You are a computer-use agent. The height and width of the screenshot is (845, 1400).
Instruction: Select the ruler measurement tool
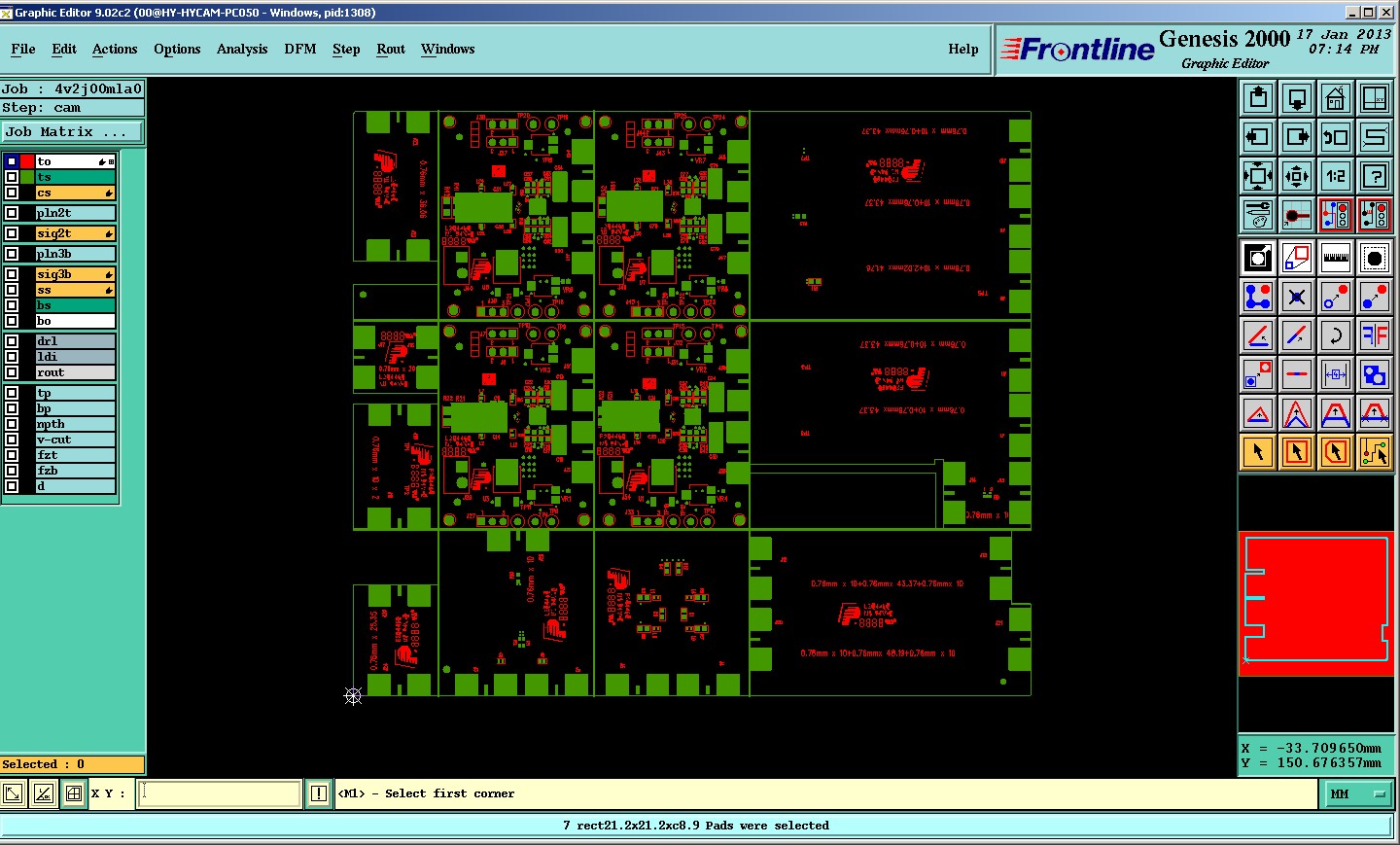click(1336, 258)
